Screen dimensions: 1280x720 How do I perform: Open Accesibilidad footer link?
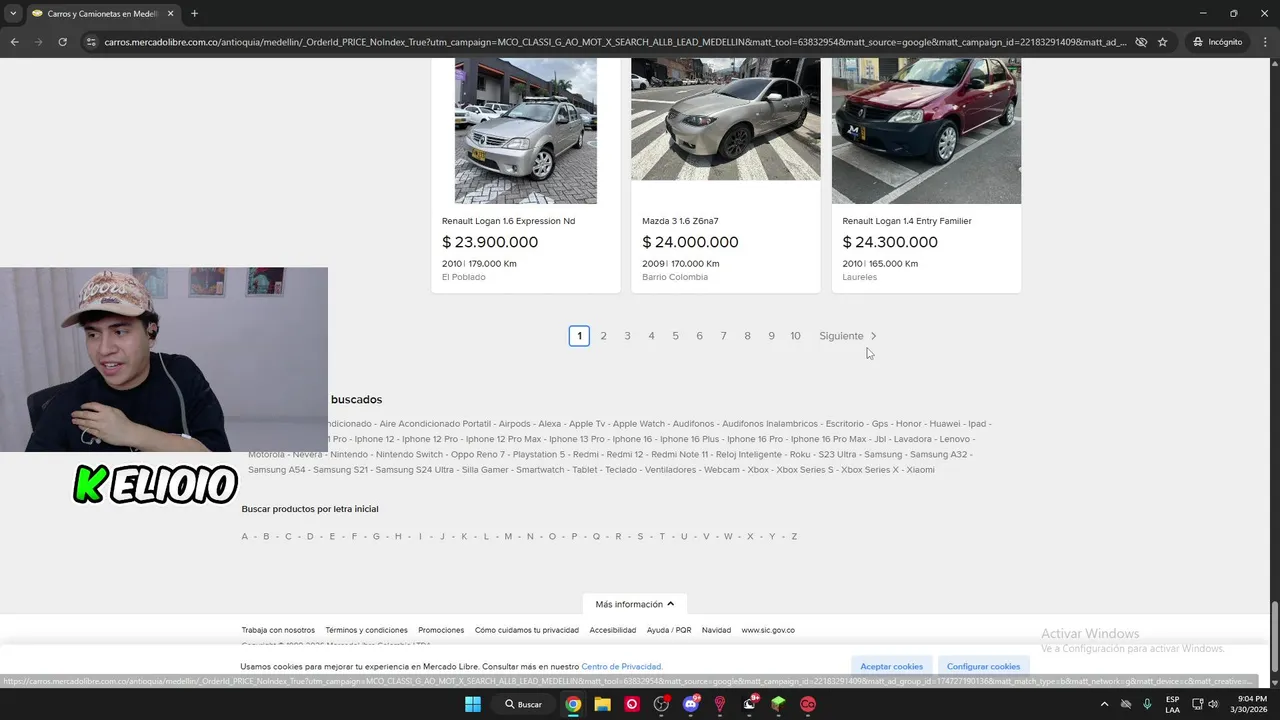(612, 630)
